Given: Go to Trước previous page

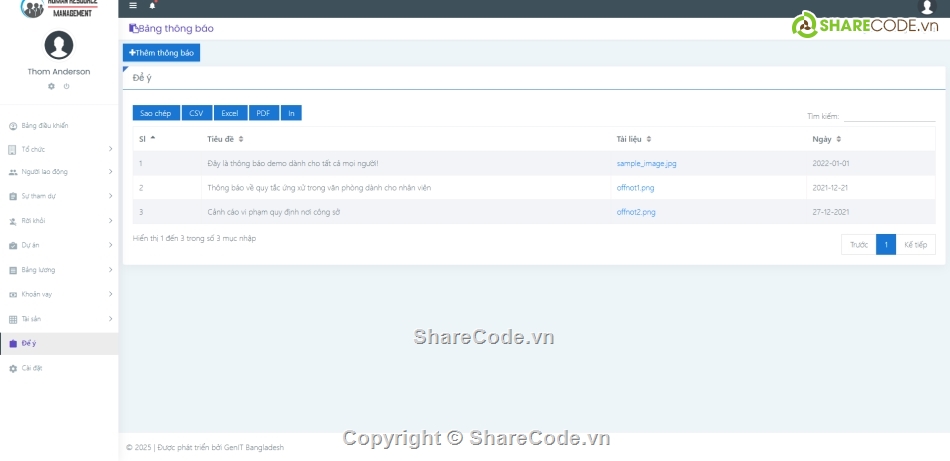Looking at the screenshot, I should click(x=859, y=245).
